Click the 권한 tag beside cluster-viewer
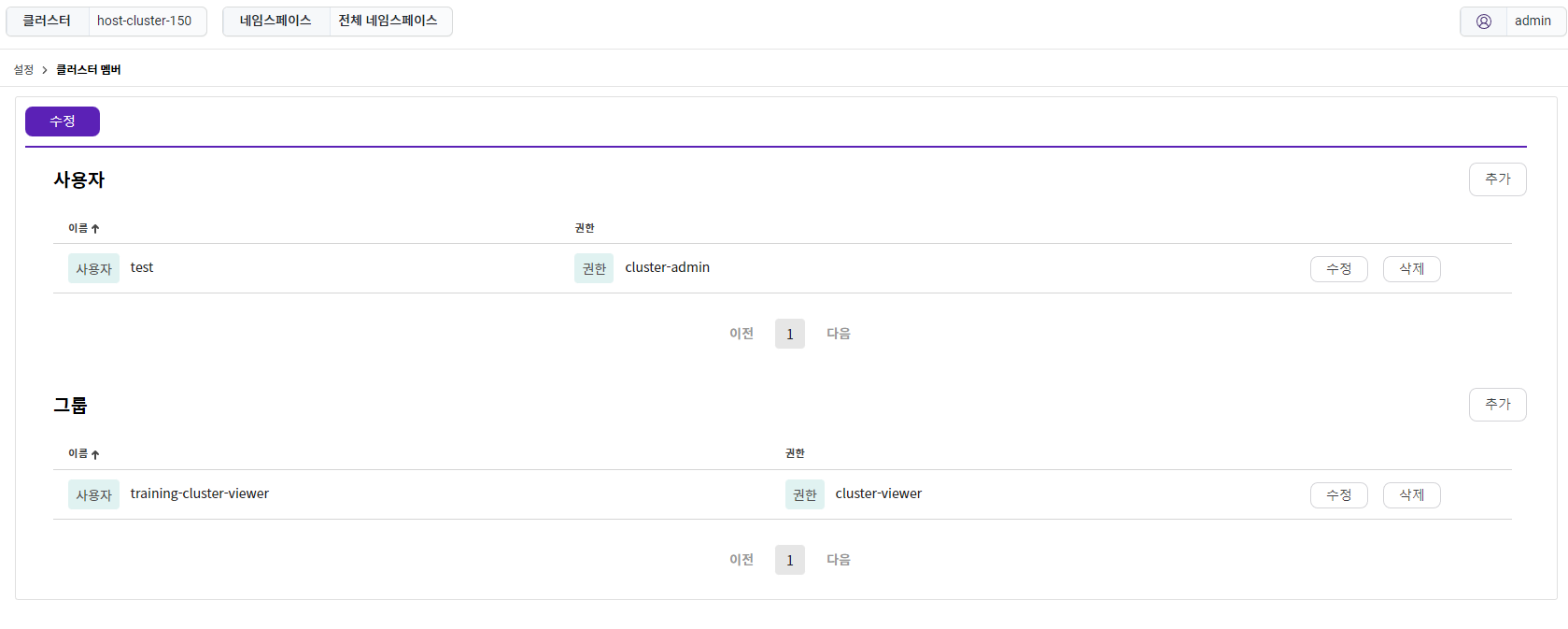1568x629 pixels. [805, 494]
